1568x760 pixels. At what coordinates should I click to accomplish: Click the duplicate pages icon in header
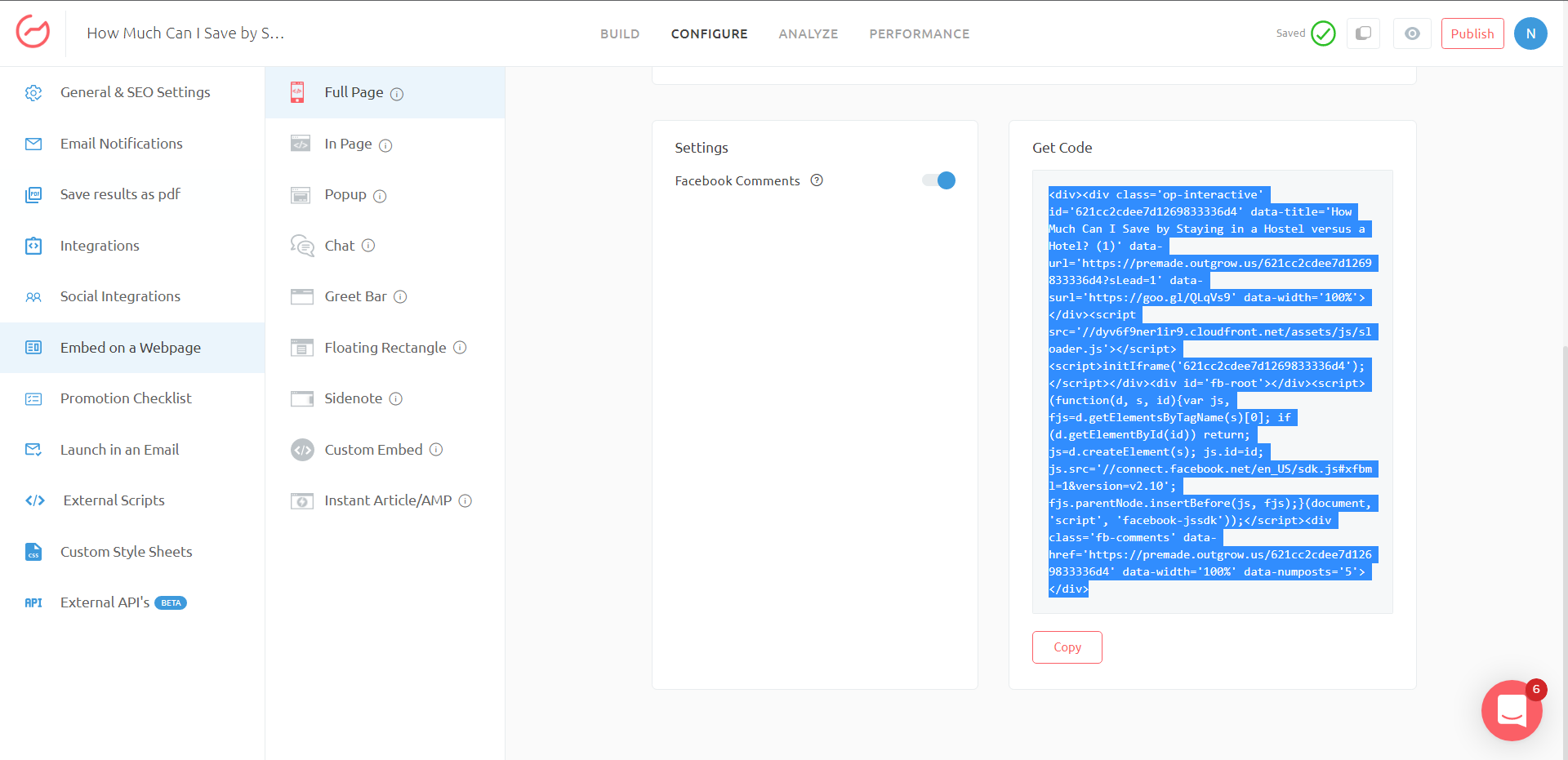1363,33
